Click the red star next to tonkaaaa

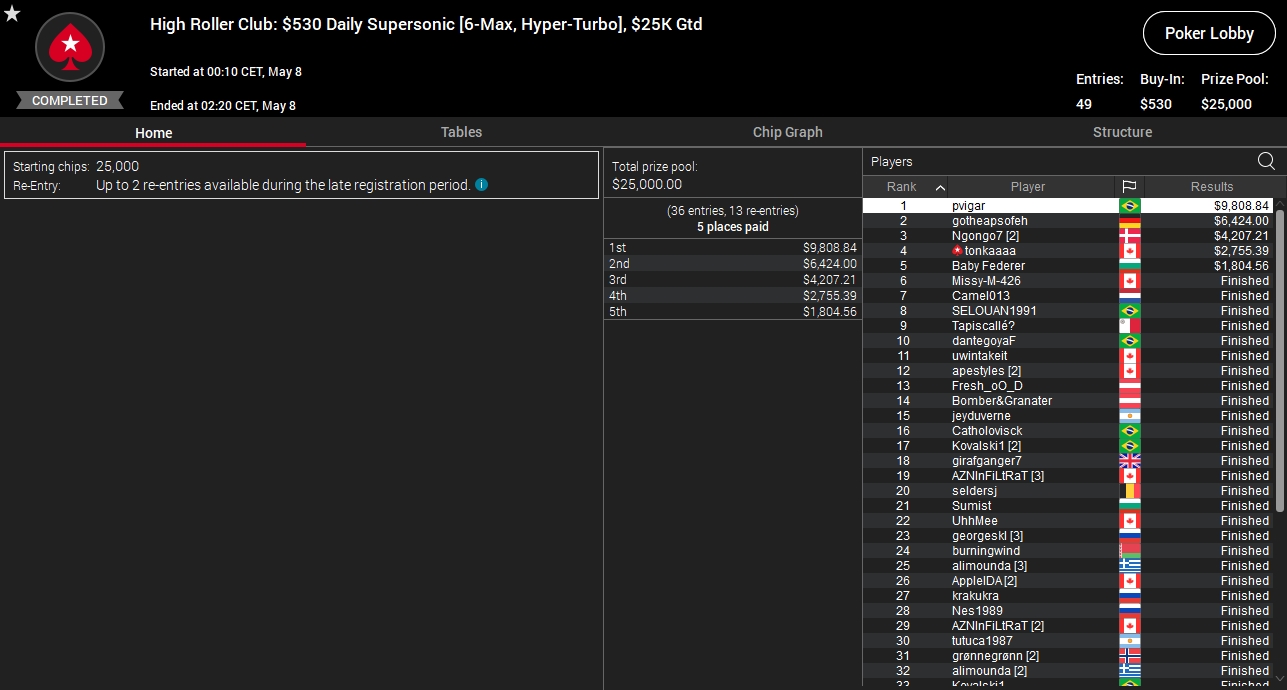pyautogui.click(x=958, y=250)
